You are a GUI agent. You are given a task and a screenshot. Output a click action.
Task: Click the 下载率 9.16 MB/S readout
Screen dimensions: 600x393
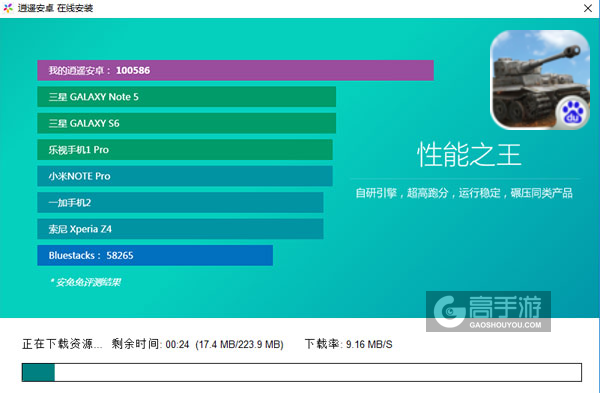[349, 344]
